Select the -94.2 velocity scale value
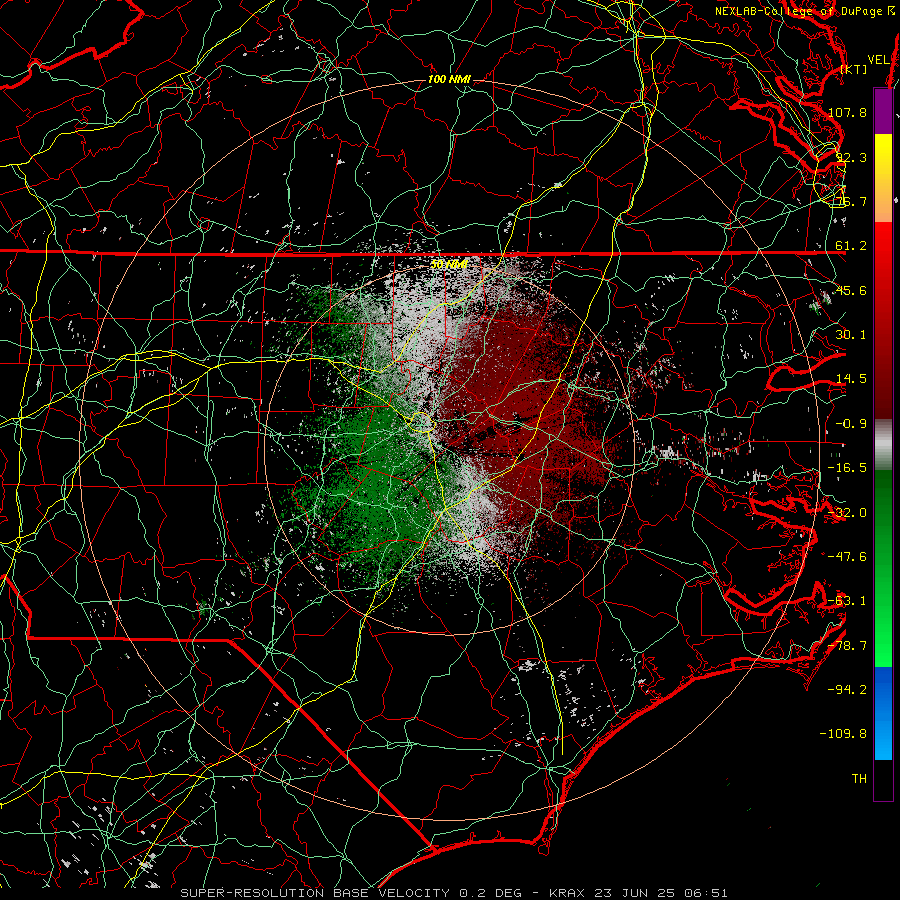 (x=848, y=690)
